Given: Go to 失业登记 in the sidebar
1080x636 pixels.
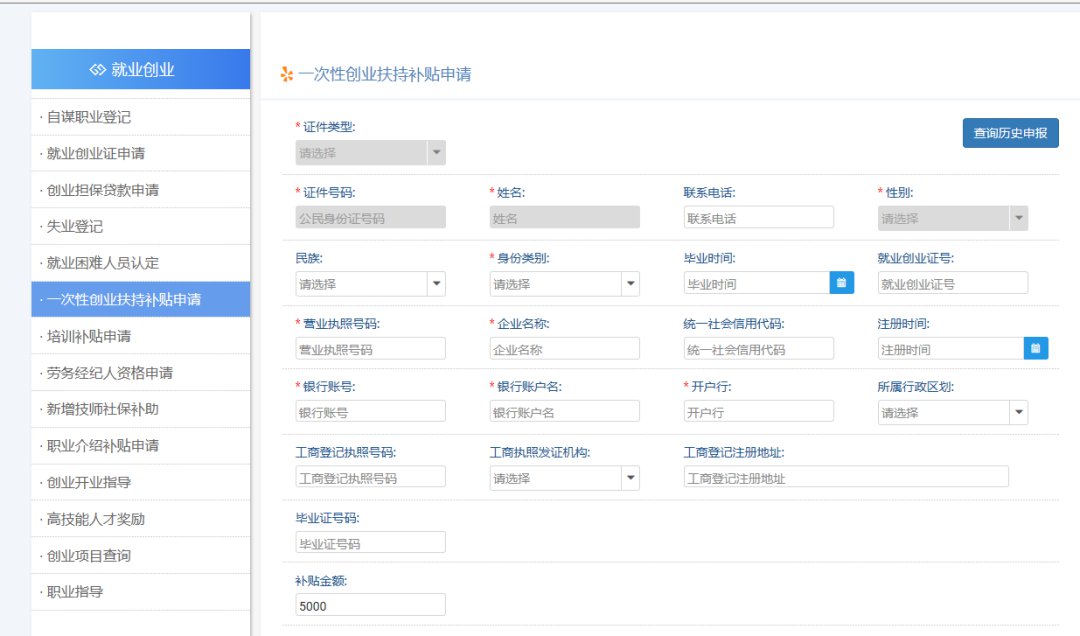Looking at the screenshot, I should [x=75, y=227].
